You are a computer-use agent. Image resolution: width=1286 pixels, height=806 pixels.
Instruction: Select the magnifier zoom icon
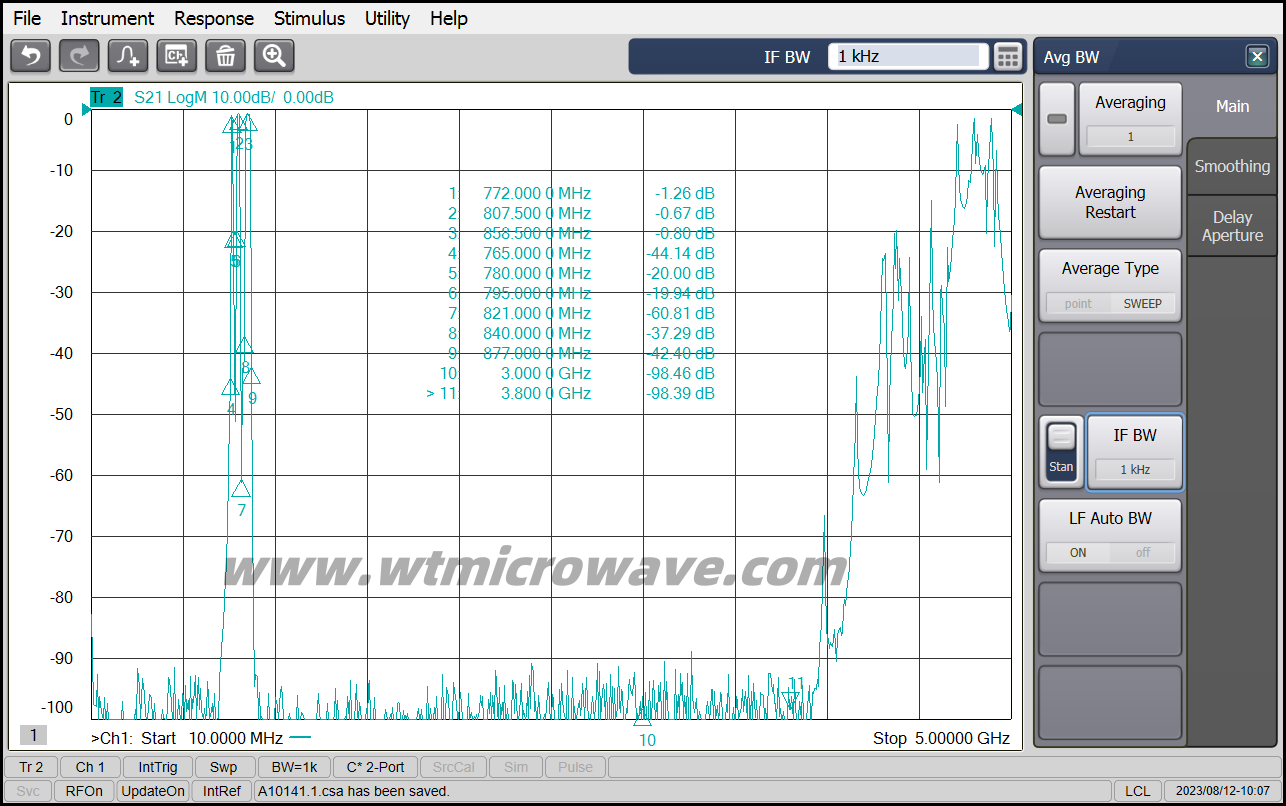pyautogui.click(x=273, y=56)
